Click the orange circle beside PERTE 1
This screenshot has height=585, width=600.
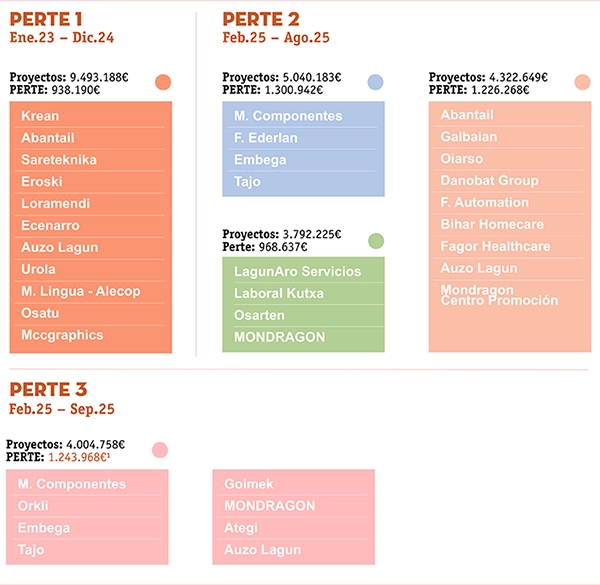point(163,82)
